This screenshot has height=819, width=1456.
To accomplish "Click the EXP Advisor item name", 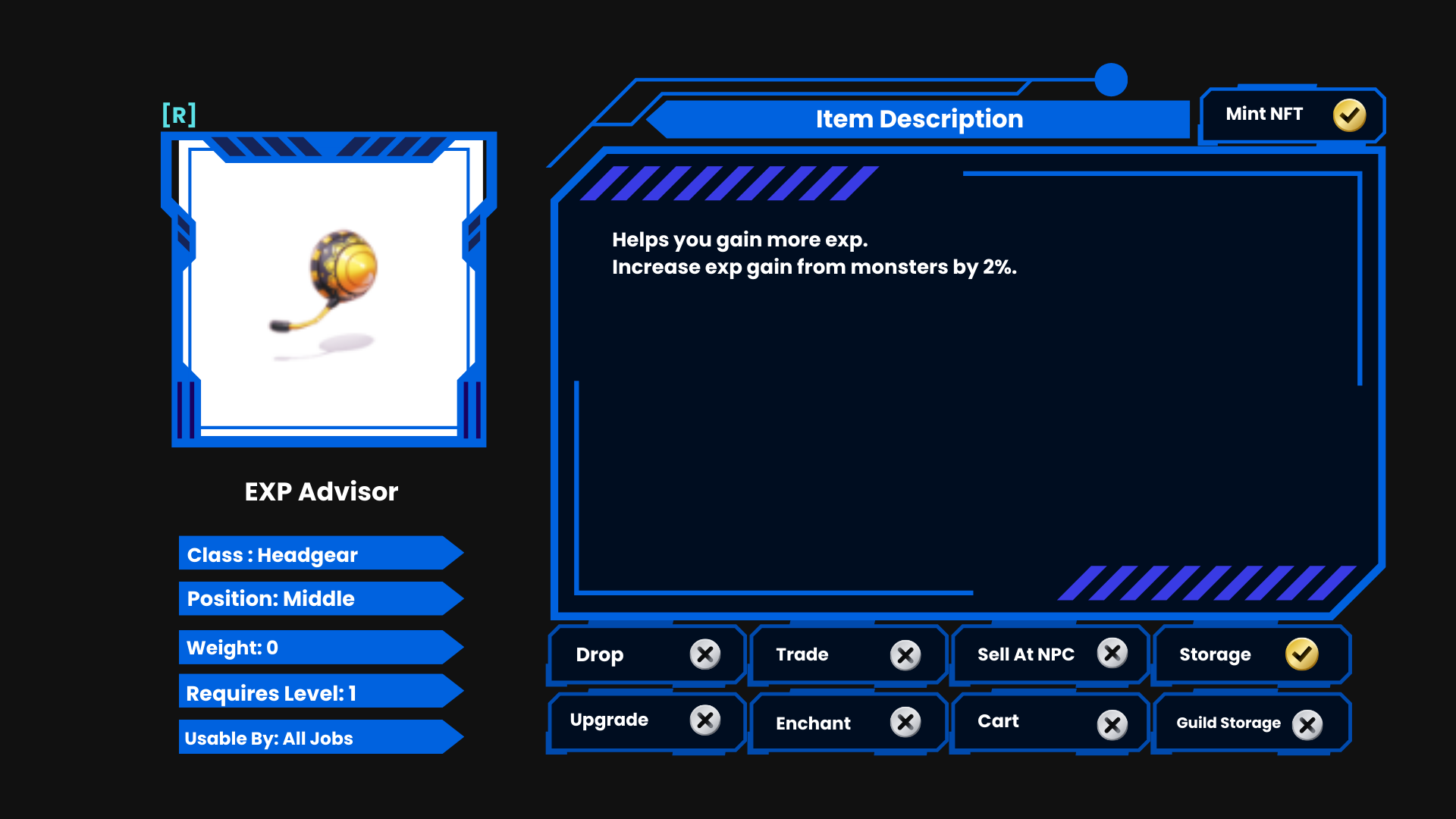I will 322,491.
